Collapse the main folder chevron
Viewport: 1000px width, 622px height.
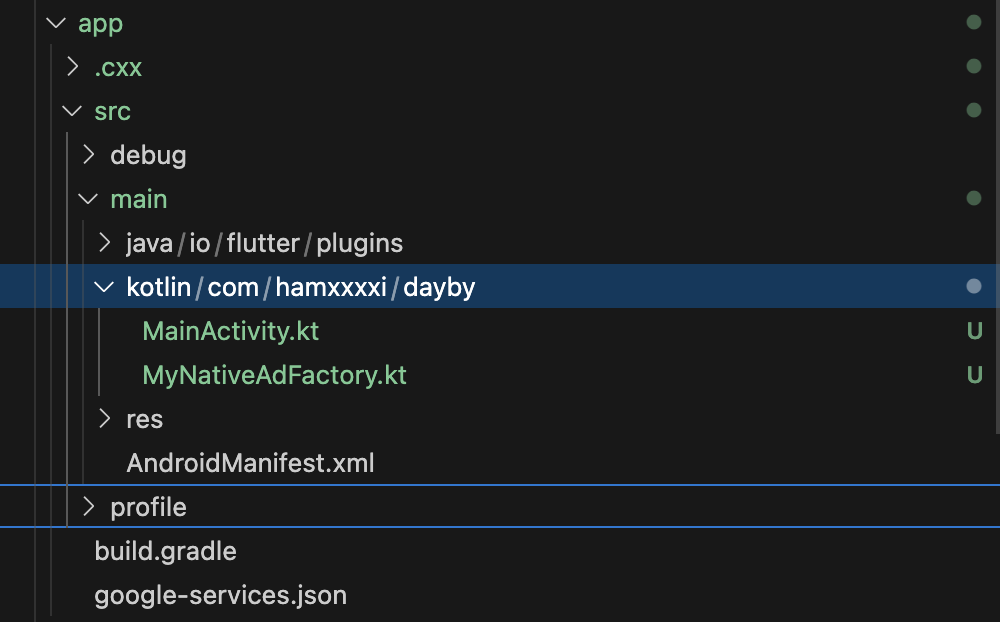coord(88,199)
